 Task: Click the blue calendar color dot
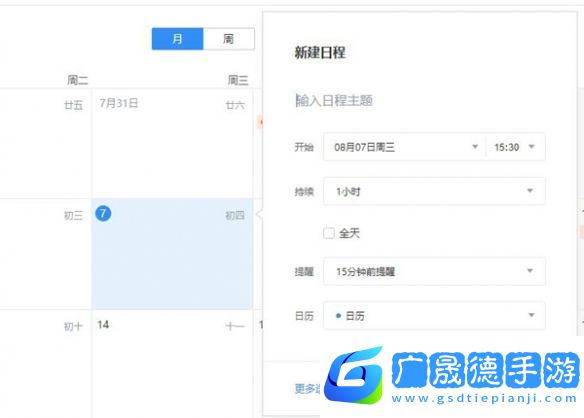coord(338,316)
